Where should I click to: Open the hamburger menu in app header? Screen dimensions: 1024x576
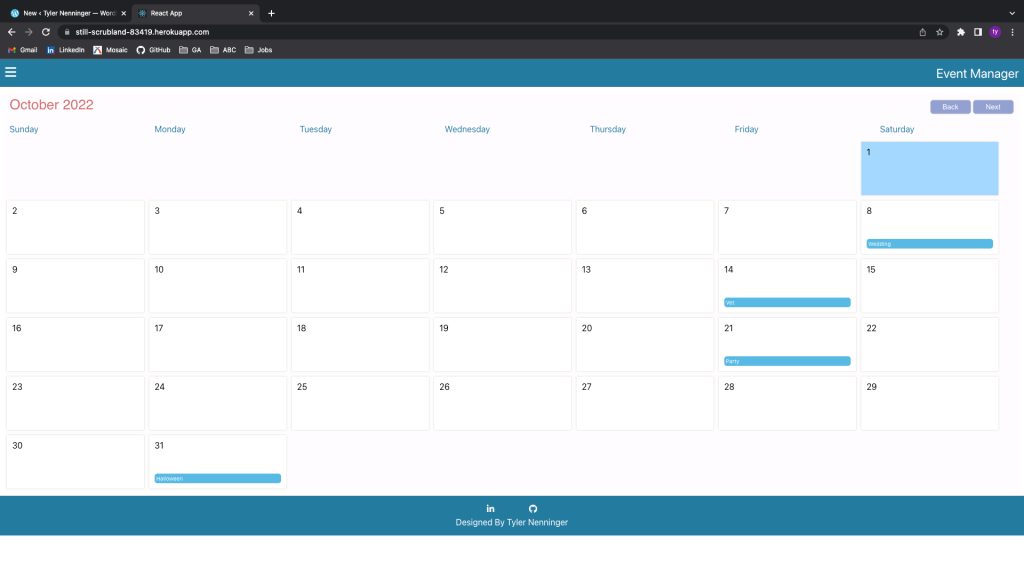pyautogui.click(x=11, y=72)
